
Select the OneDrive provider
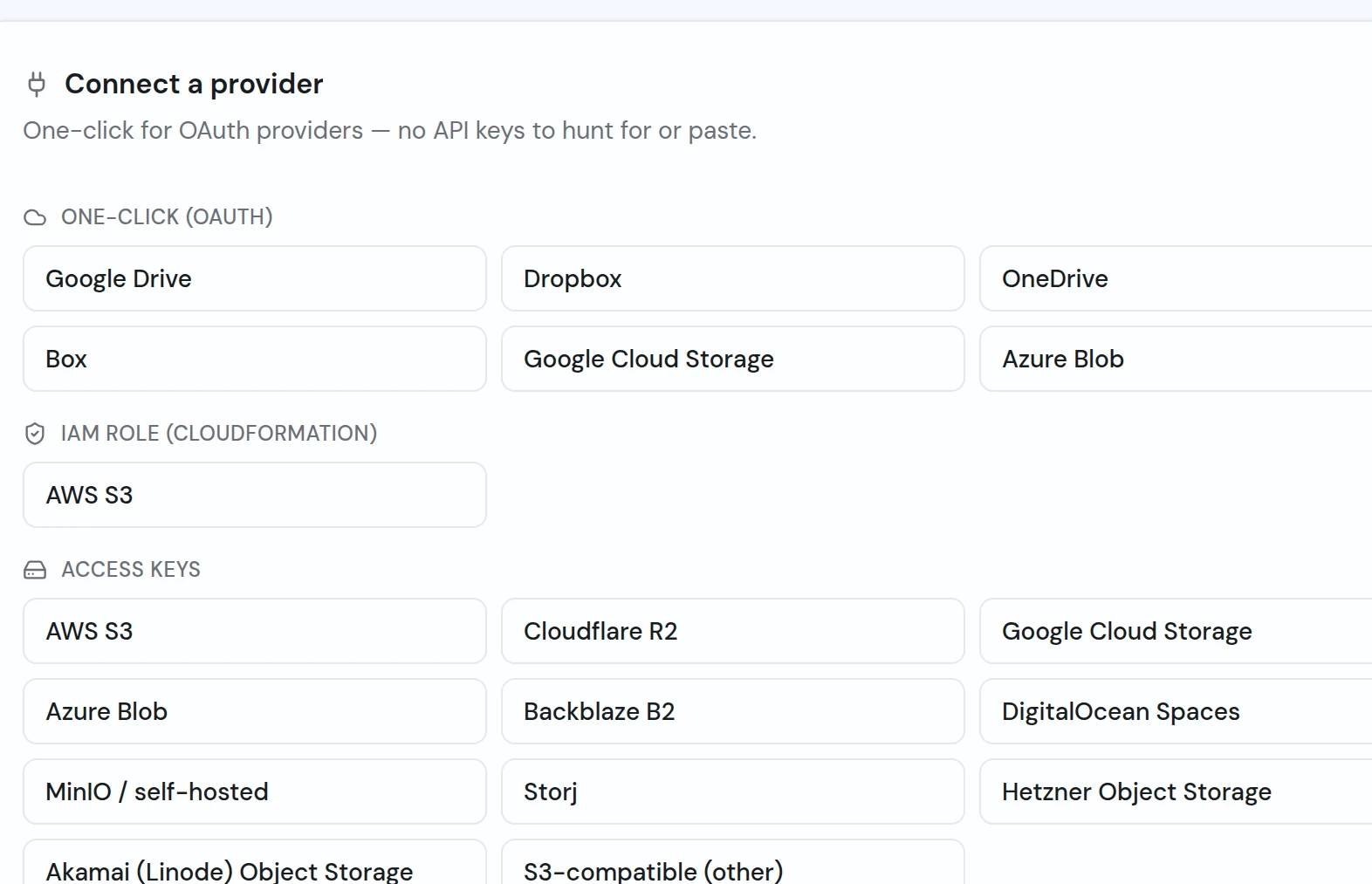click(x=1176, y=278)
